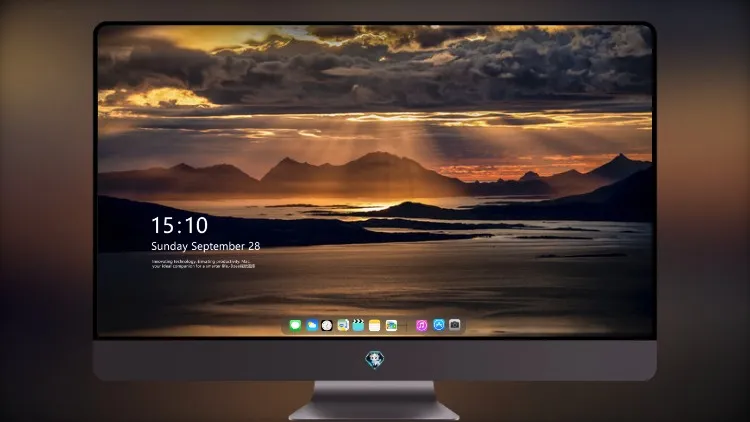Click the 15:10 clock display
The height and width of the screenshot is (422, 750).
180,225
